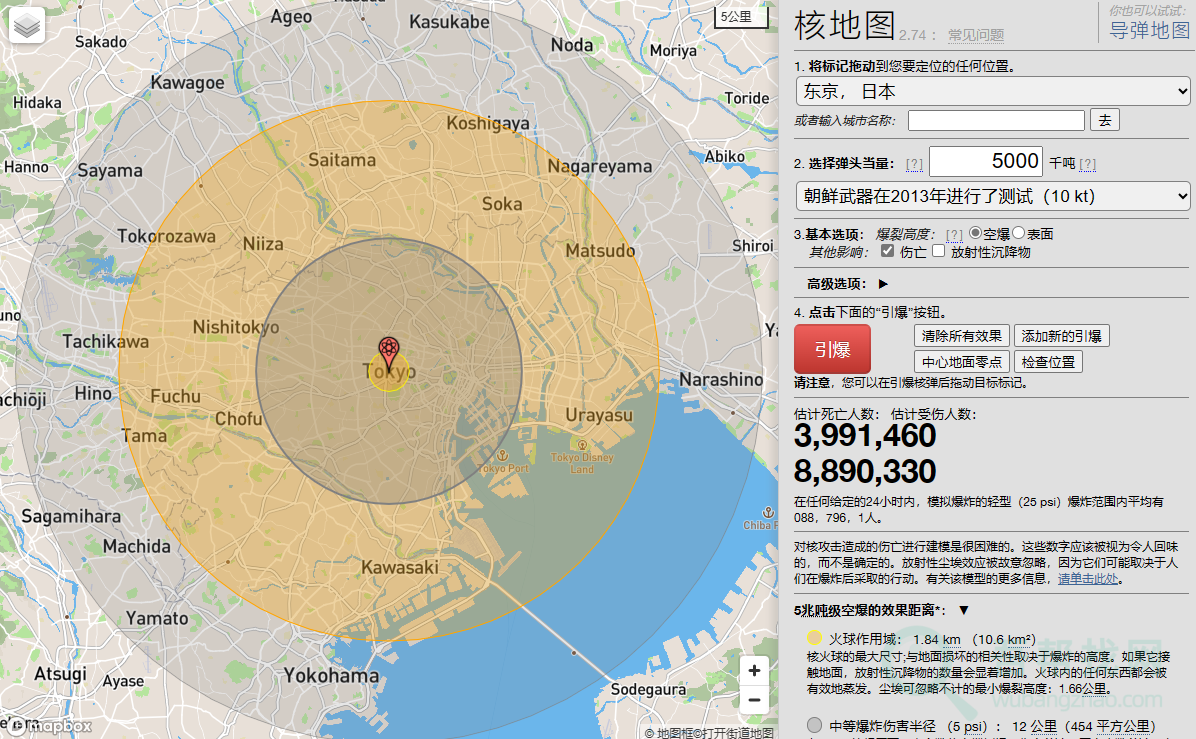Open the warhead preset dropdown

click(992, 195)
